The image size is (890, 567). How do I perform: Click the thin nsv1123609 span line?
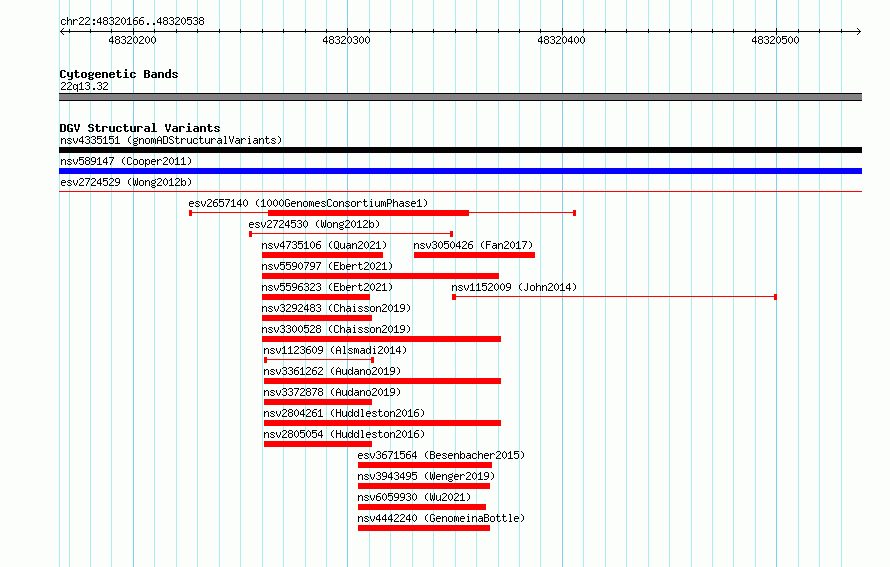[x=319, y=360]
